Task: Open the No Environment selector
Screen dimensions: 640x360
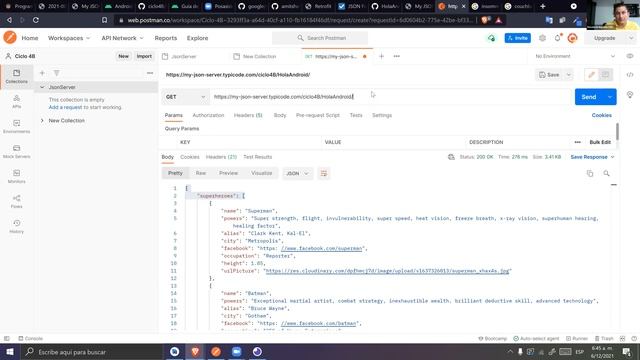Action: point(574,56)
